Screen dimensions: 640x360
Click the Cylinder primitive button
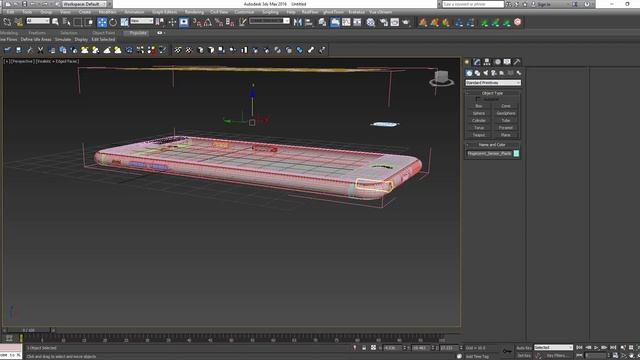tap(479, 121)
